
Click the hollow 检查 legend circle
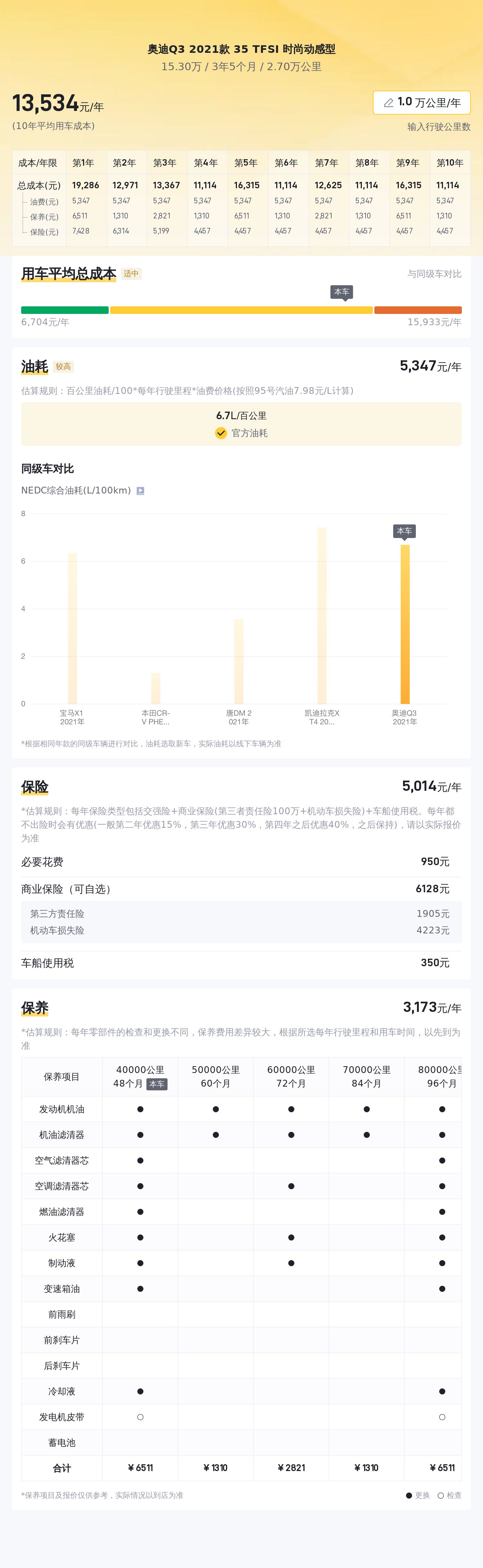coord(440,1495)
